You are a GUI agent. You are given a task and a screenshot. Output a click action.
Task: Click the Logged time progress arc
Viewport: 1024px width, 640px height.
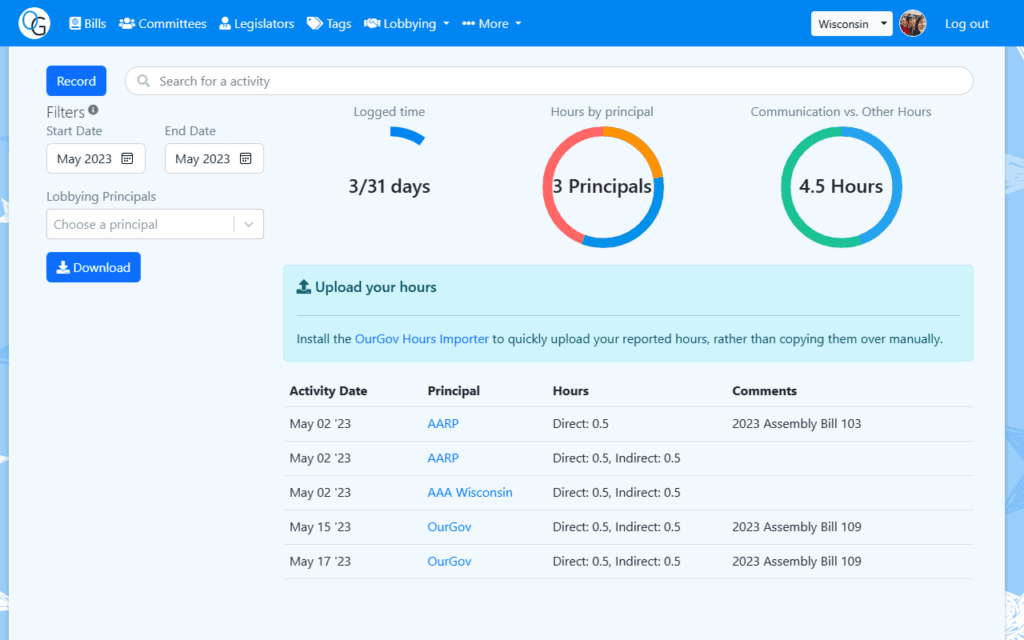[x=408, y=135]
